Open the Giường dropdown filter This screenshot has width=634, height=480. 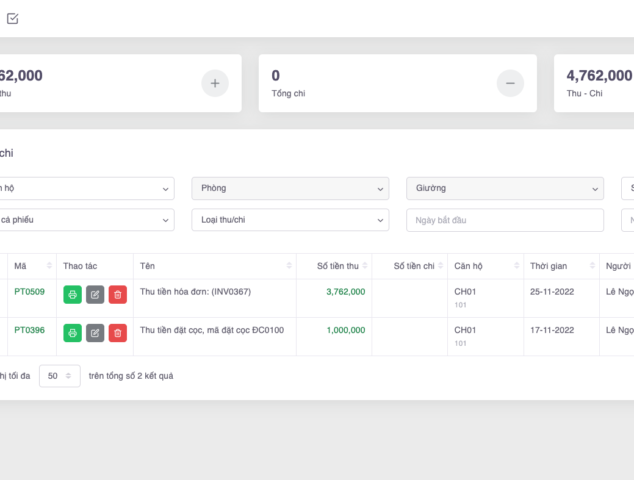(x=504, y=188)
